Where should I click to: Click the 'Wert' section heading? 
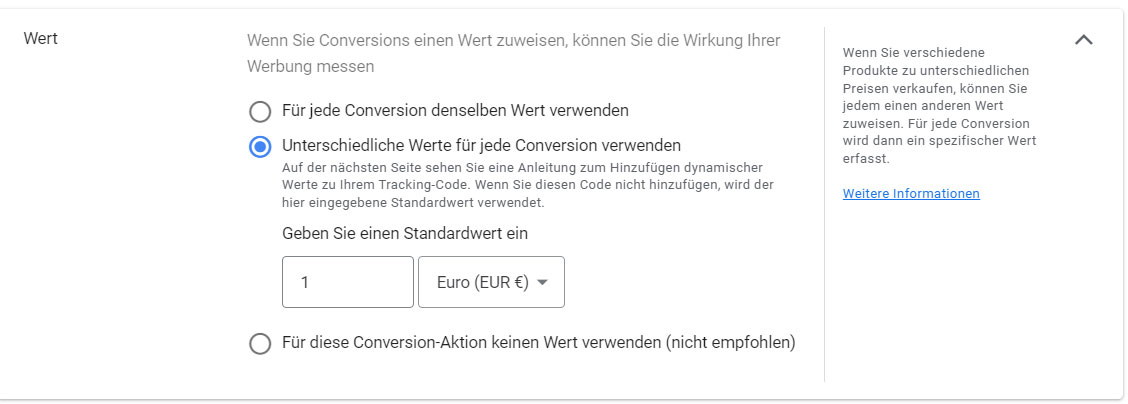40,39
